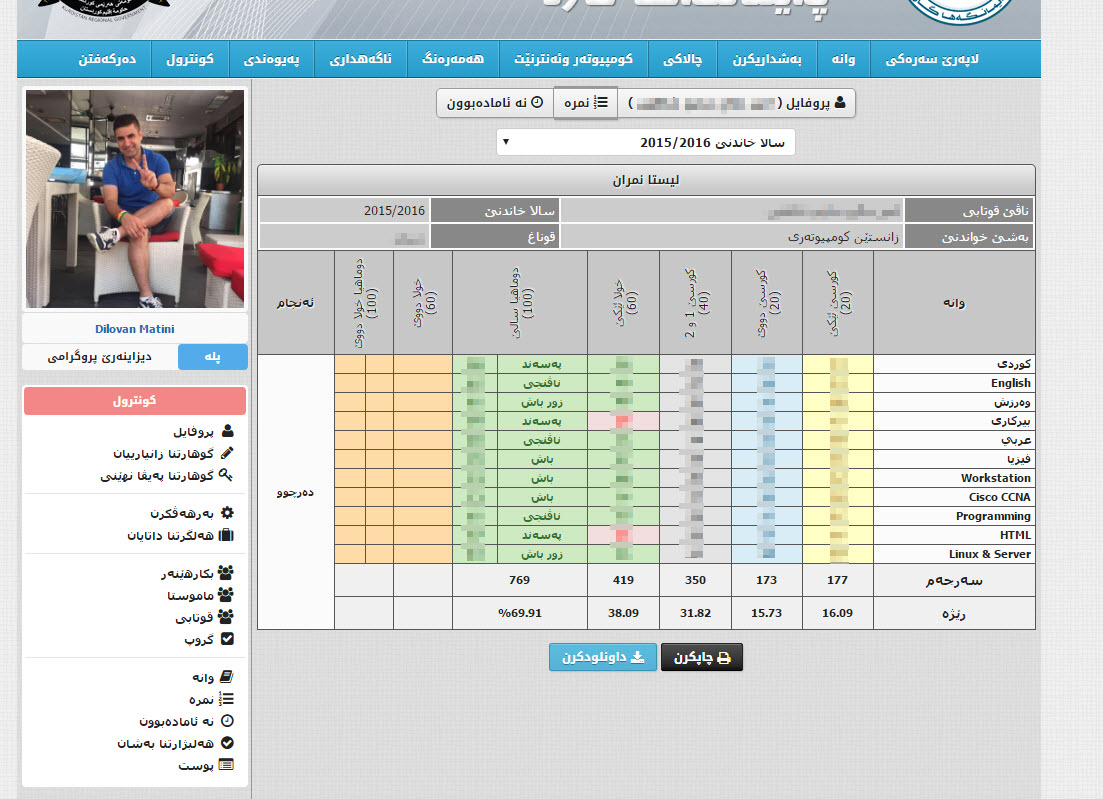Select check-circle icon for هەلبژارتنا بەشان
This screenshot has width=1103, height=799.
coord(227,743)
